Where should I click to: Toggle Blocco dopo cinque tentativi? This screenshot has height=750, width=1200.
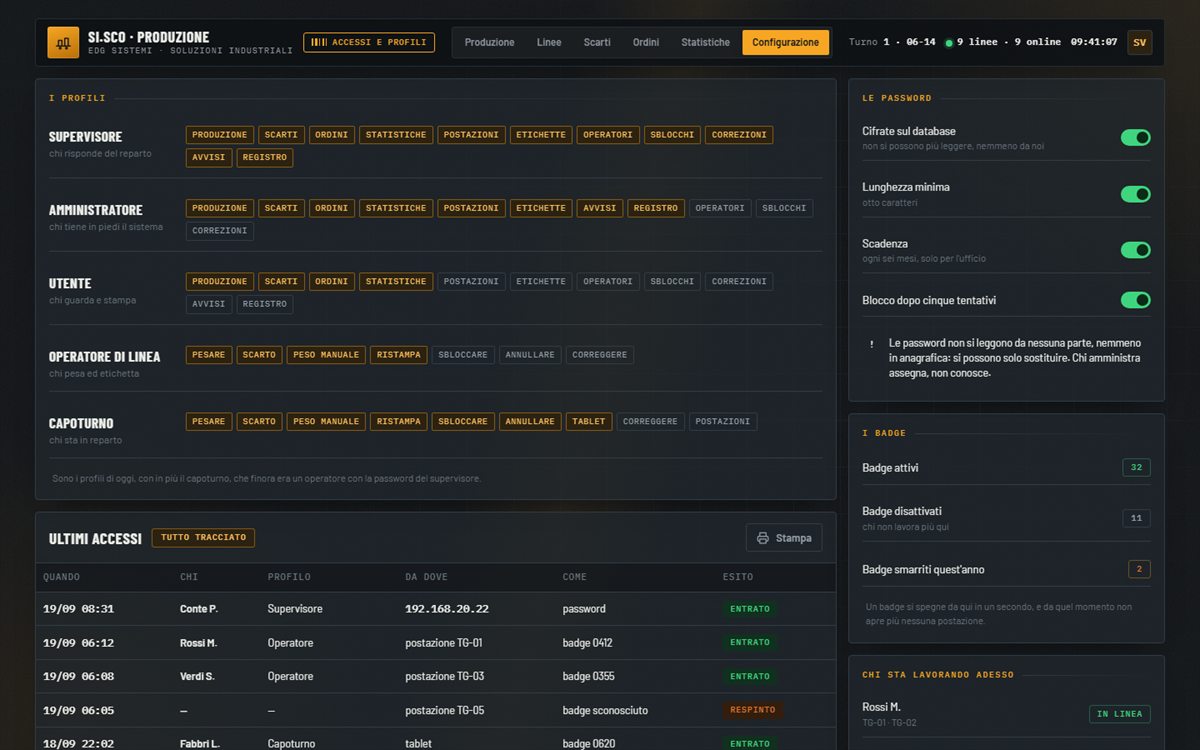(1135, 300)
